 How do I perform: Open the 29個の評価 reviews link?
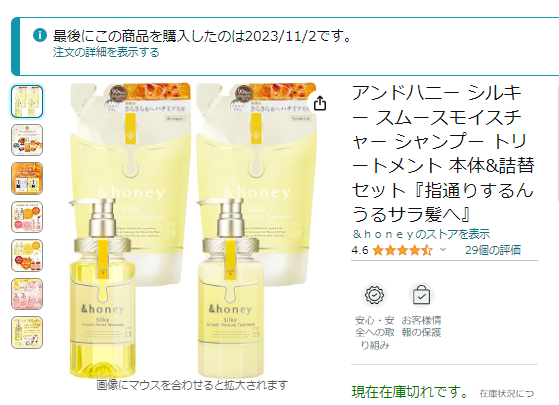[x=493, y=250]
